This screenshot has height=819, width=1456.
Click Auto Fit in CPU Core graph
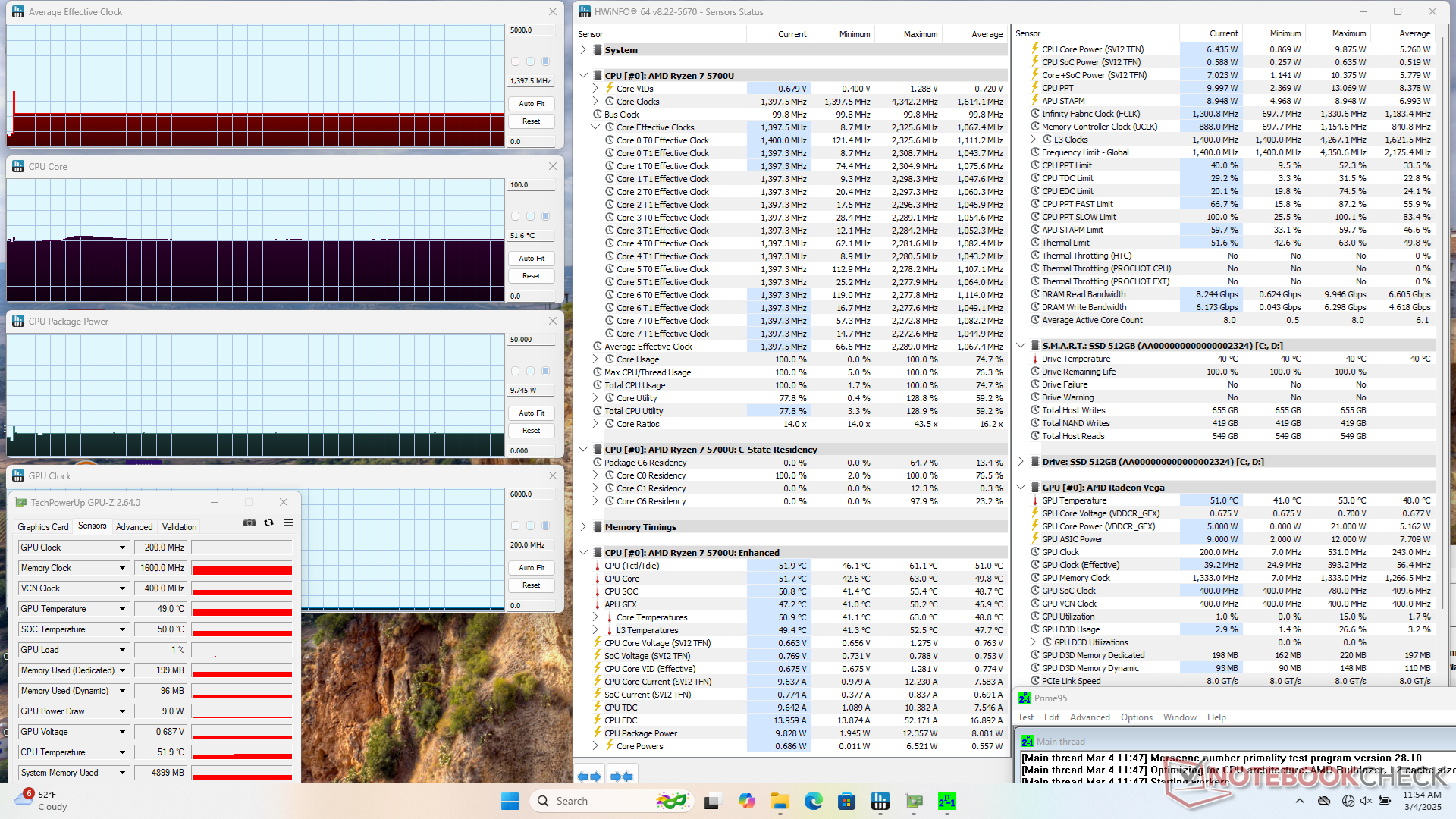click(x=532, y=259)
